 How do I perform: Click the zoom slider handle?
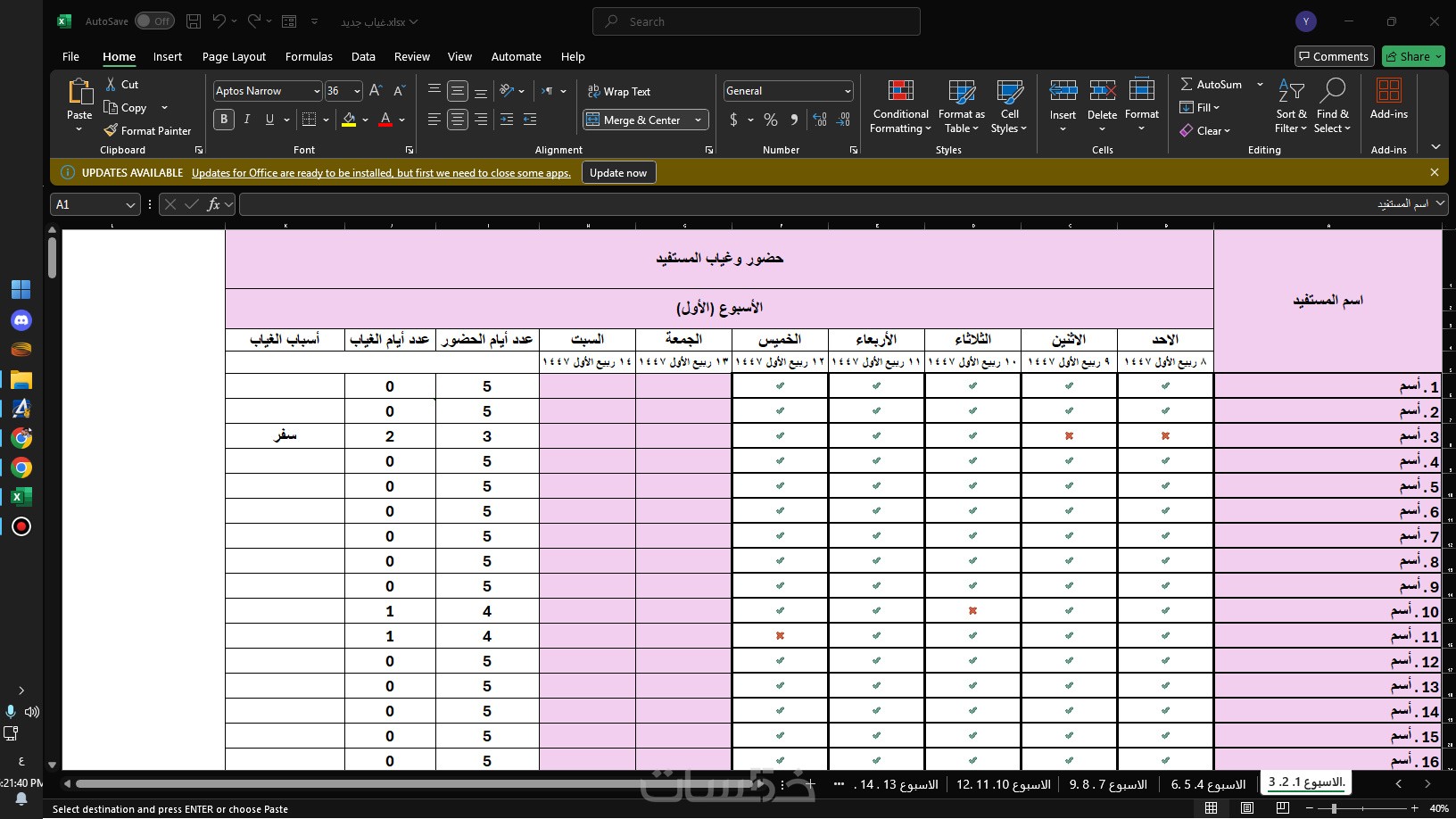1334,808
